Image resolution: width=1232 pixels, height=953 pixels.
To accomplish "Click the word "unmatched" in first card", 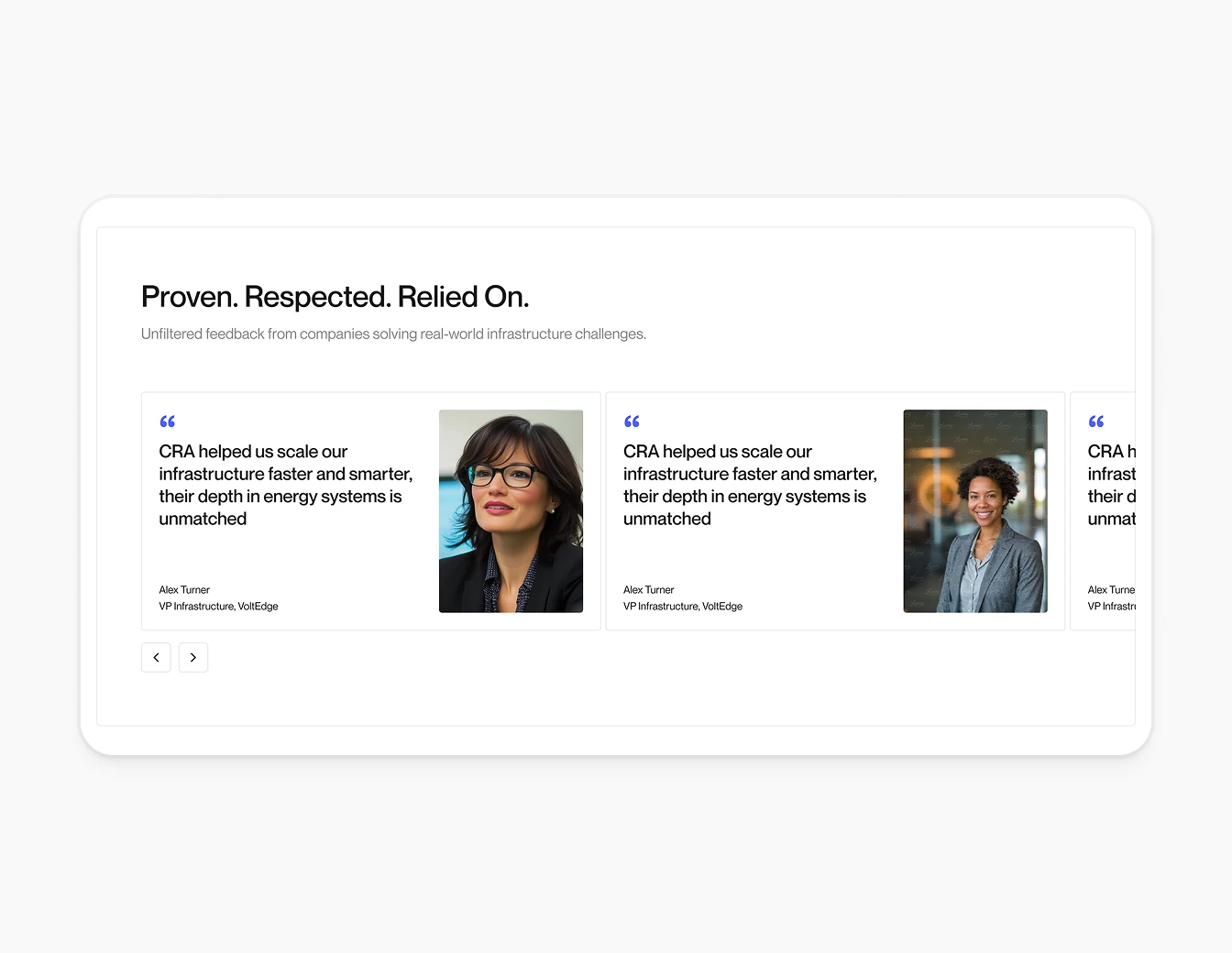I will coord(203,520).
